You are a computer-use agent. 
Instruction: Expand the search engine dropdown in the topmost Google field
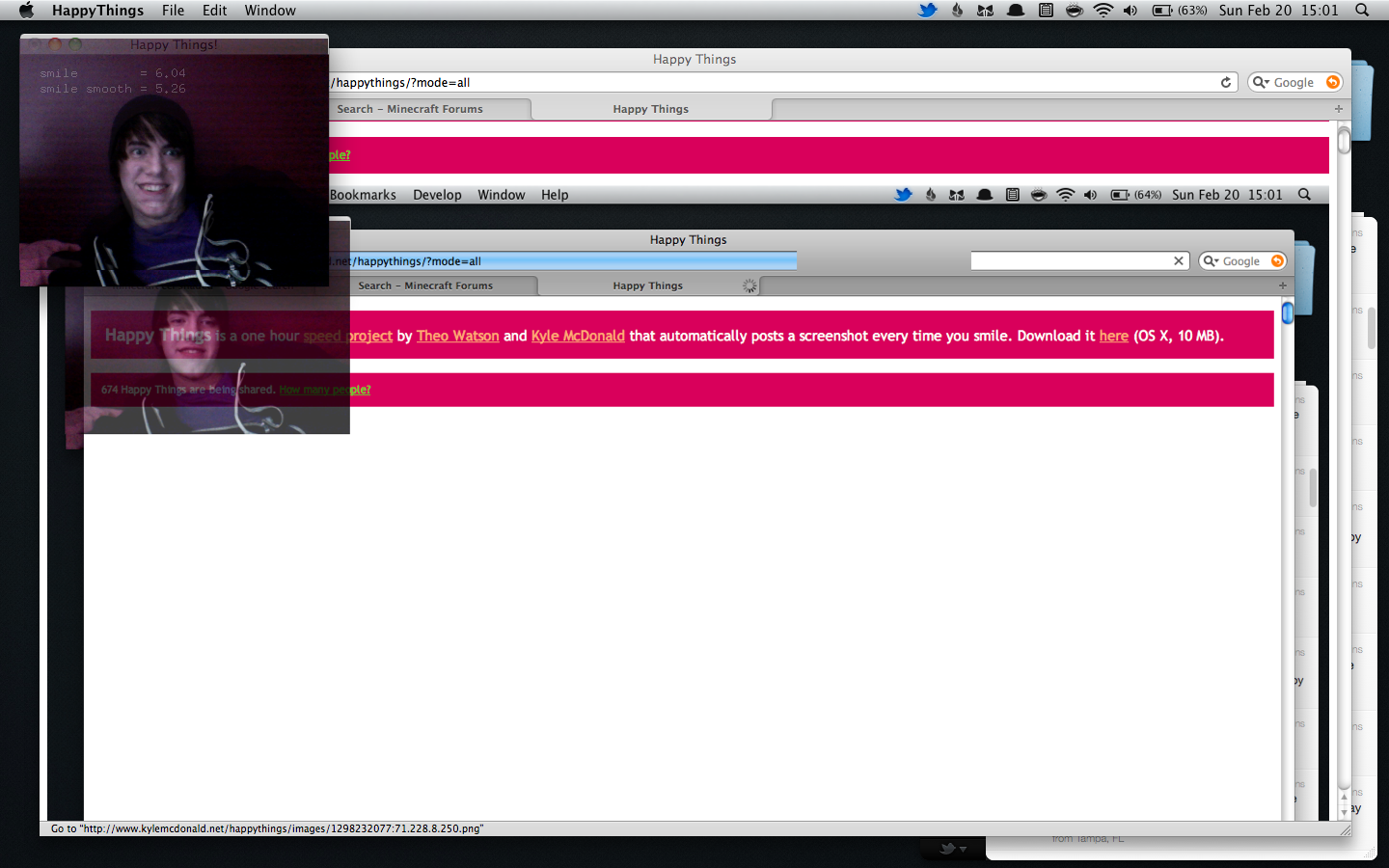1260,83
